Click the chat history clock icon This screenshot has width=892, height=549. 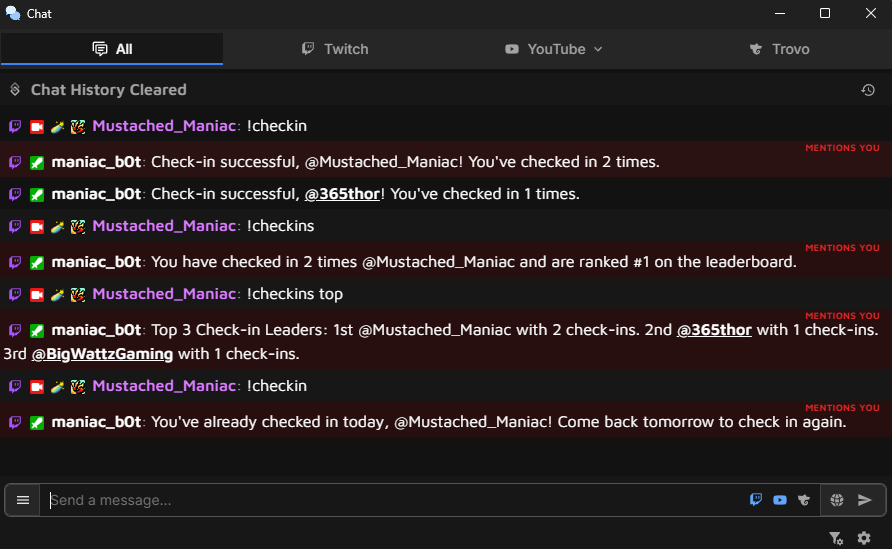tap(868, 90)
